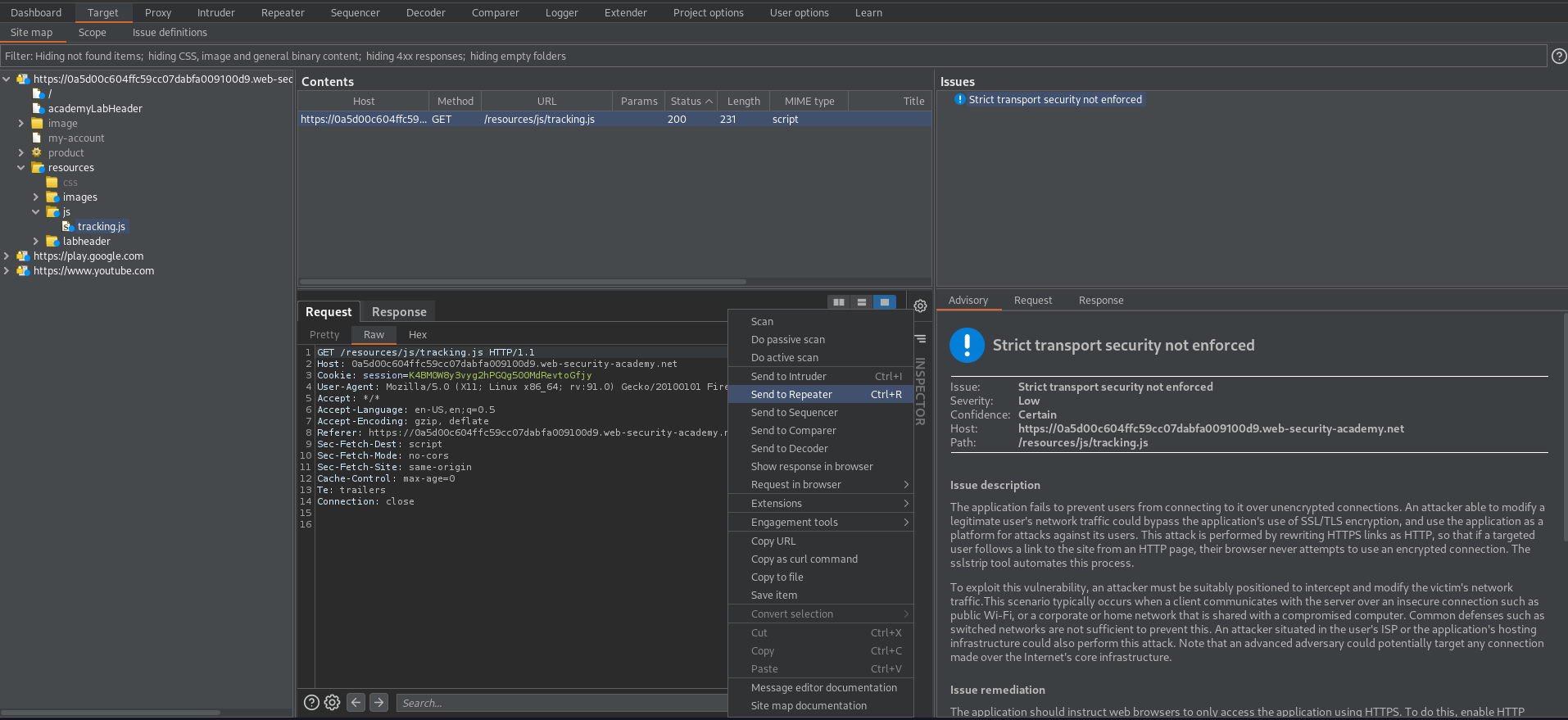Sort contents by Status column

(691, 101)
